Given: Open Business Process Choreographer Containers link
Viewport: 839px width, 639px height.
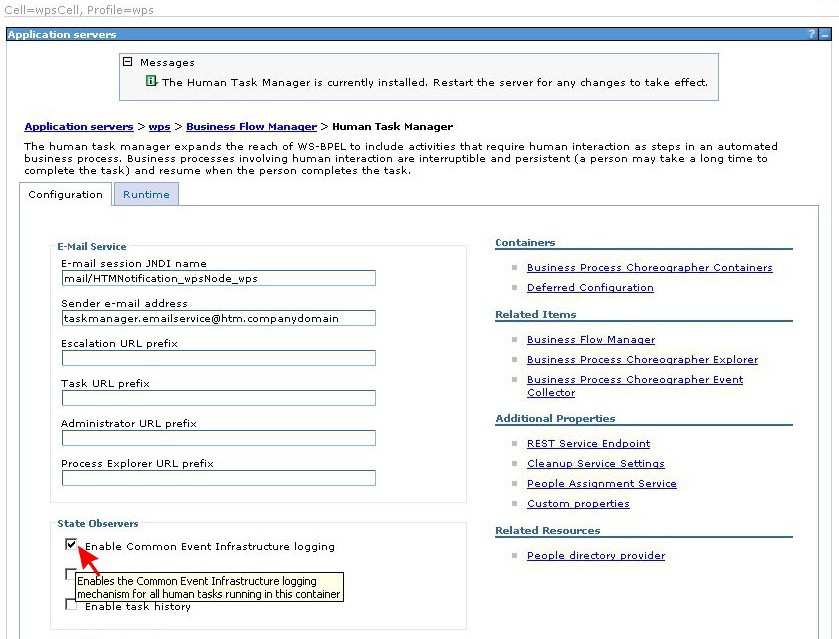Looking at the screenshot, I should point(649,268).
